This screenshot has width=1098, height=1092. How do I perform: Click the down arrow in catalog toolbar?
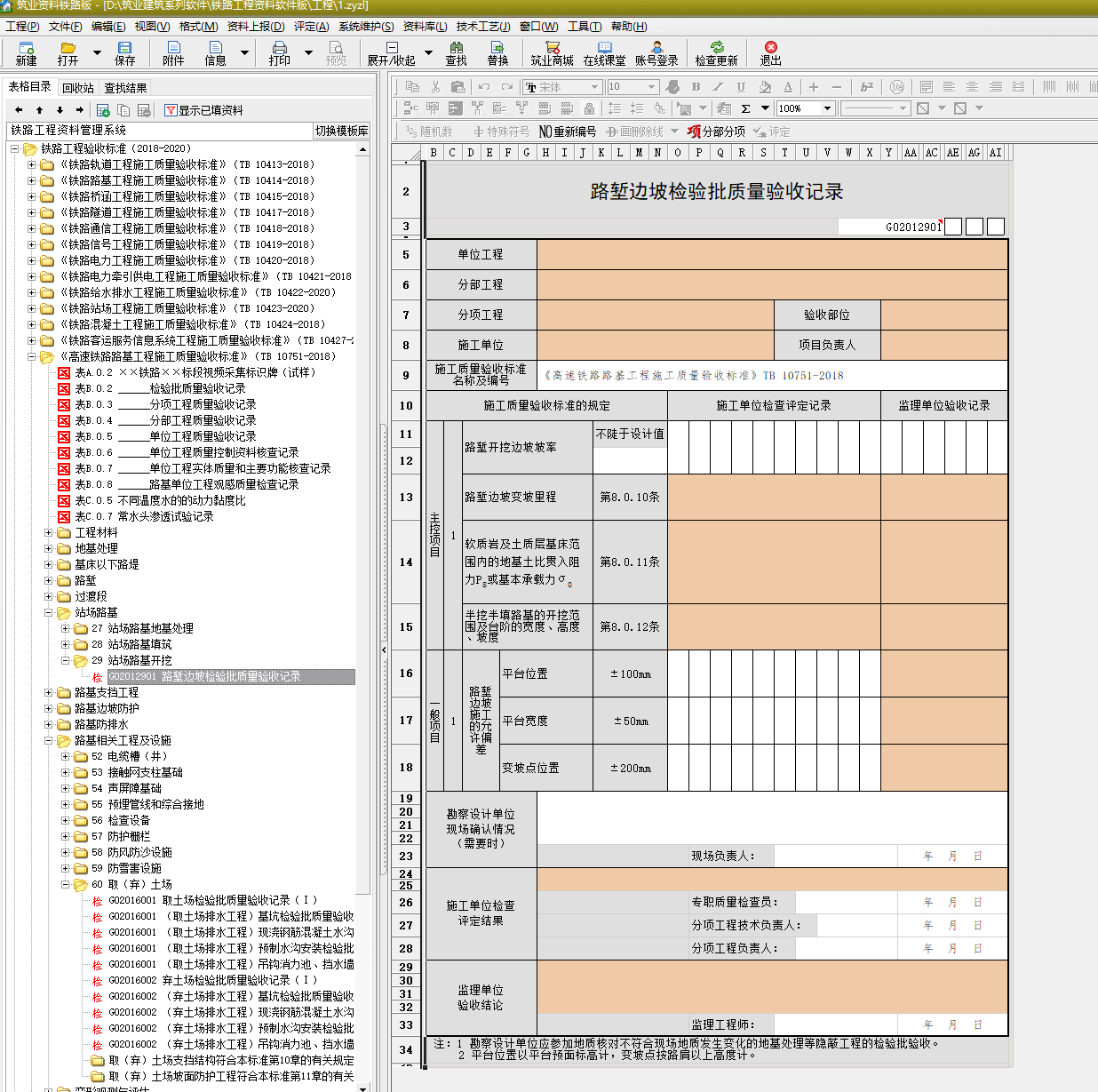pyautogui.click(x=60, y=110)
